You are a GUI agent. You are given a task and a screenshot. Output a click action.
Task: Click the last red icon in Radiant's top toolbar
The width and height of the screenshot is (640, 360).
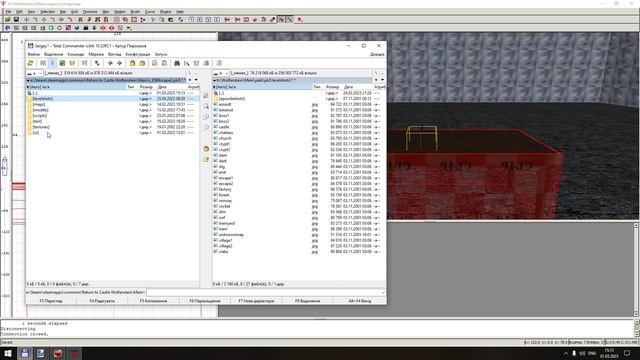click(300, 20)
